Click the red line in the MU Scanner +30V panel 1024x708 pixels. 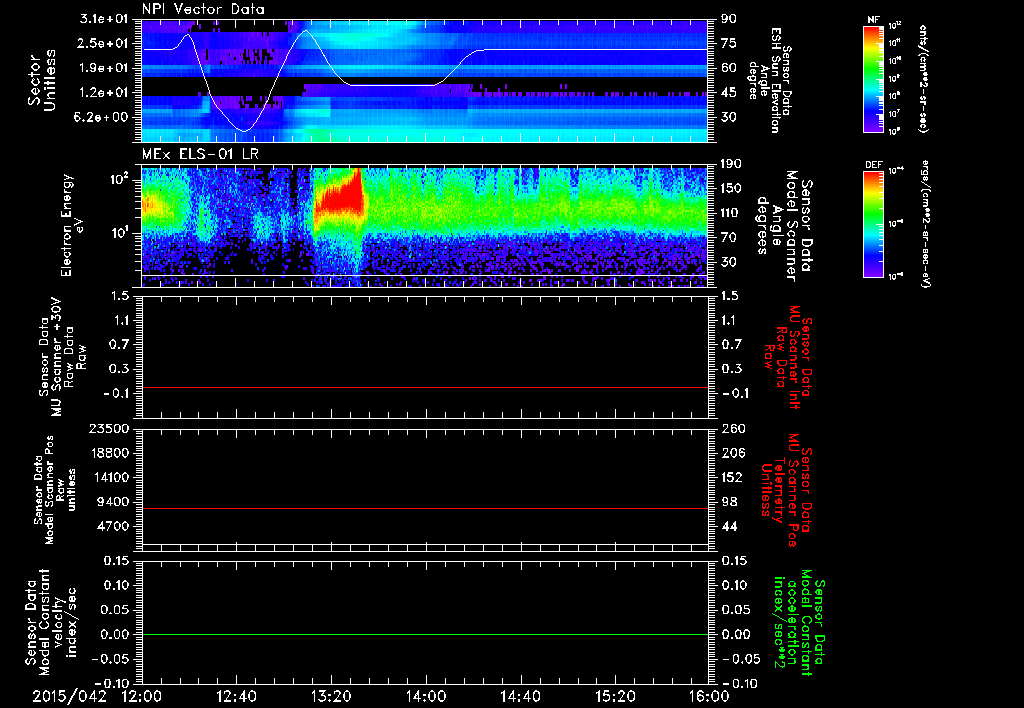(425, 387)
